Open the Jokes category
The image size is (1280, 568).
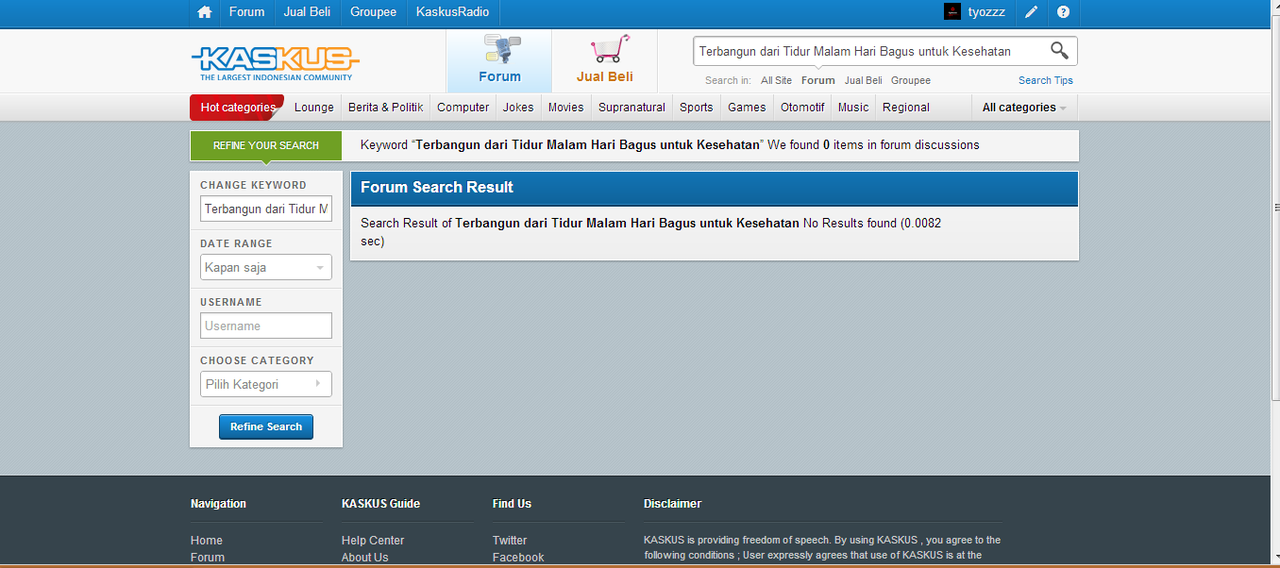click(518, 107)
